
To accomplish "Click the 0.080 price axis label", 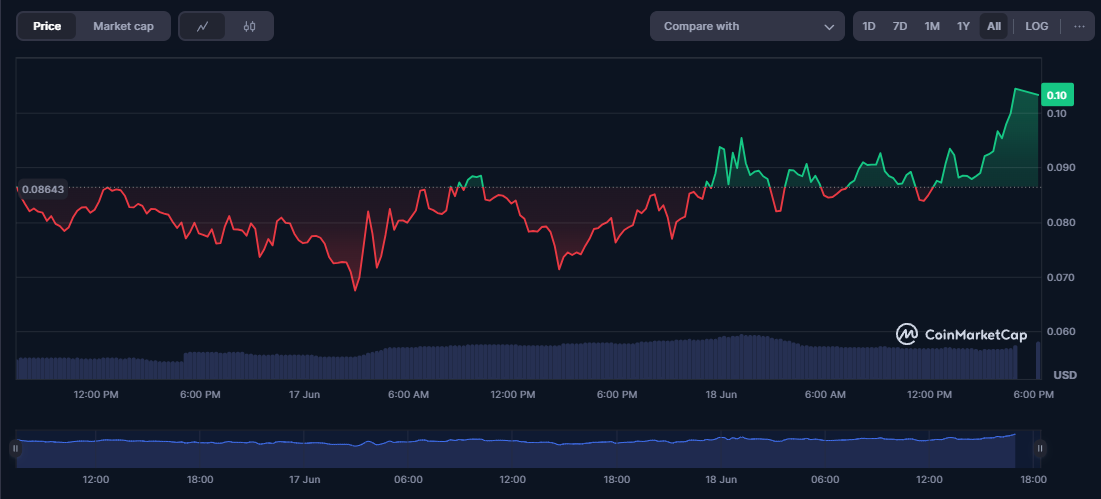I will tap(1061, 222).
